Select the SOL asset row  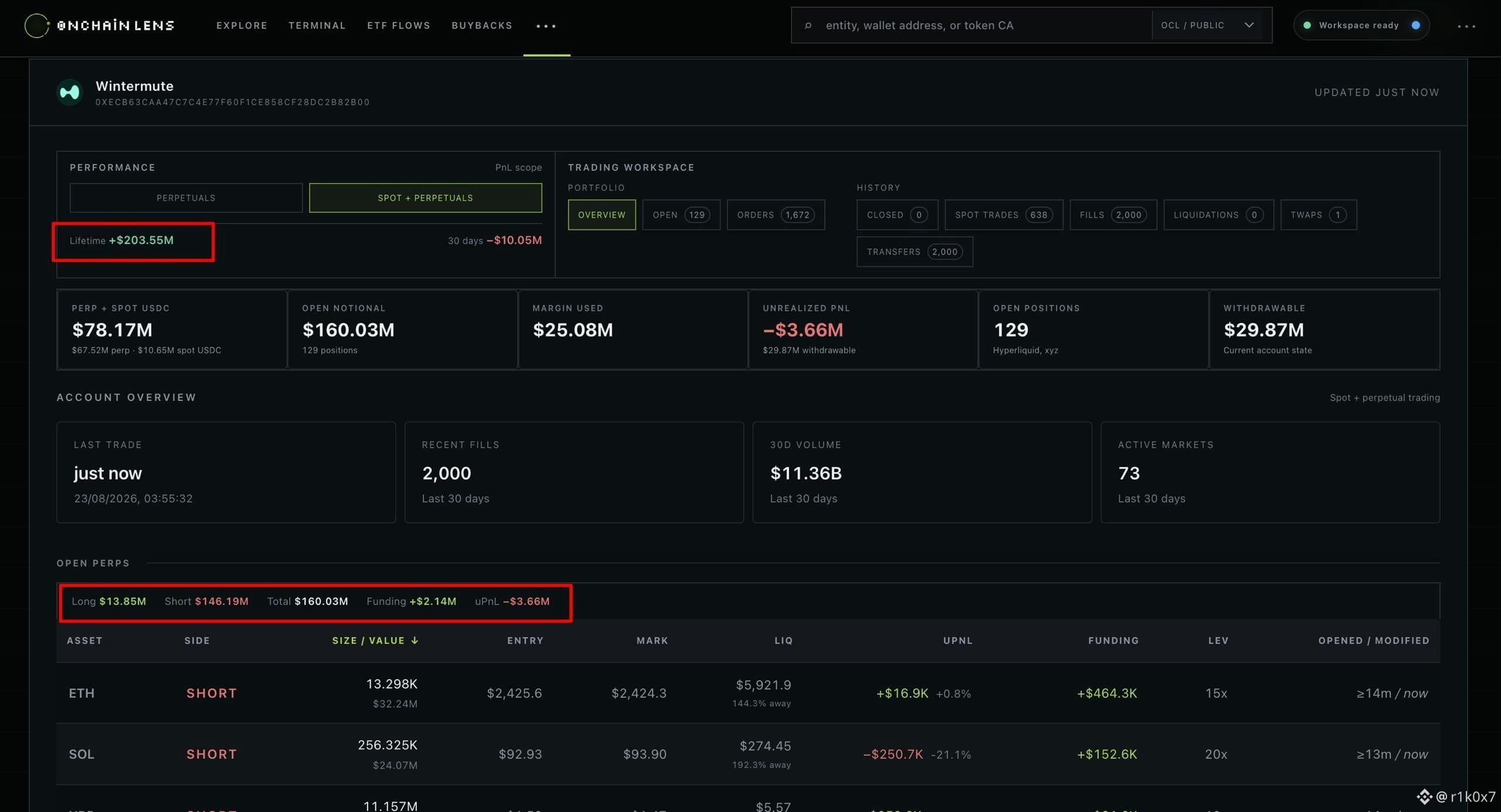(x=748, y=754)
